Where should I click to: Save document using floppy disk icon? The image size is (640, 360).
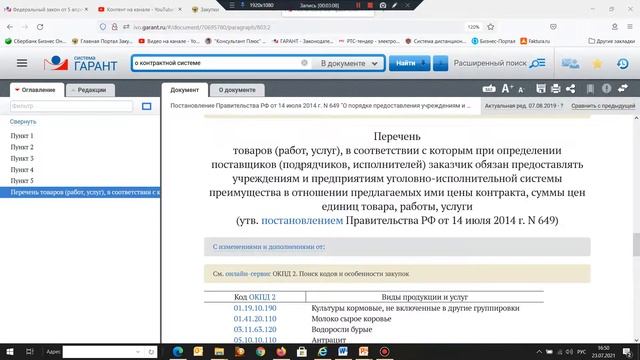tap(541, 89)
